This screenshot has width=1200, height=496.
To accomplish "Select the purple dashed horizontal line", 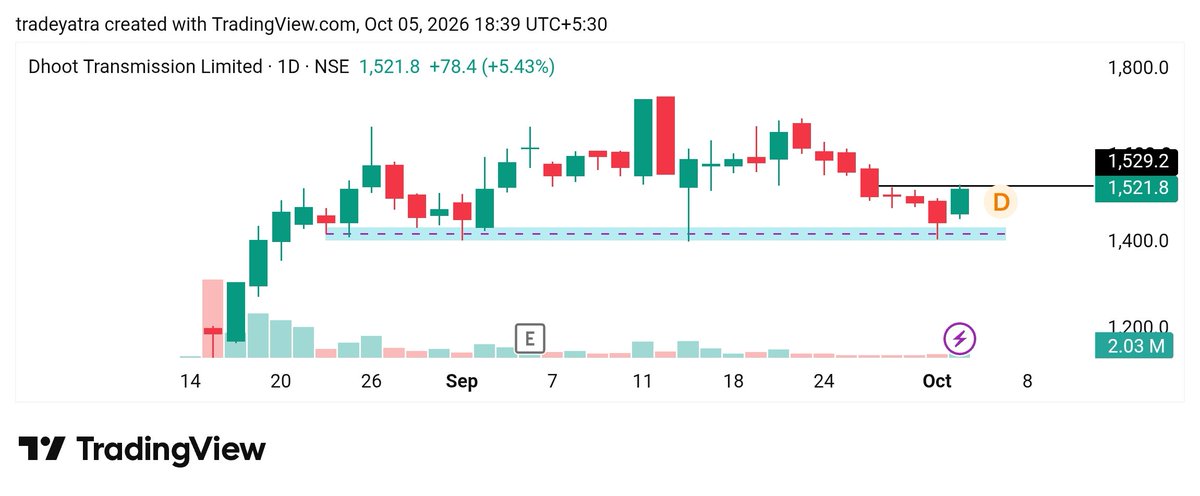I will pyautogui.click(x=665, y=234).
